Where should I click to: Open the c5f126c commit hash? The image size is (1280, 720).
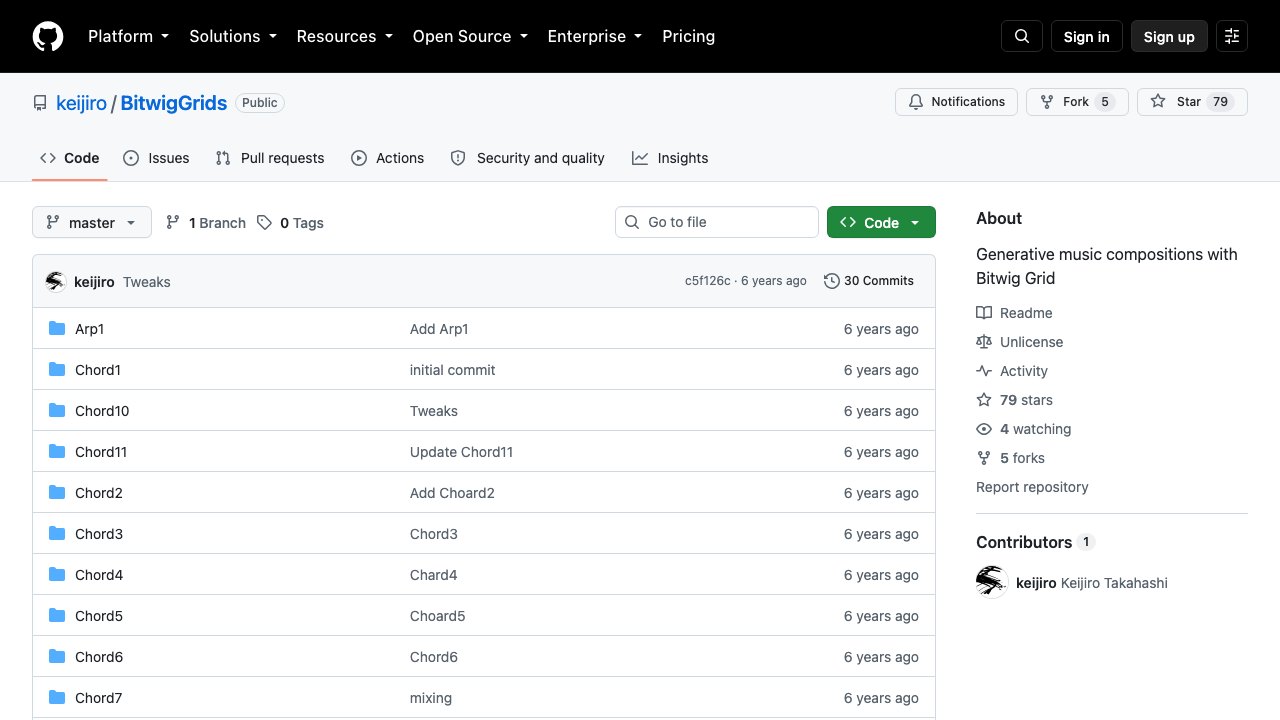pyautogui.click(x=708, y=281)
